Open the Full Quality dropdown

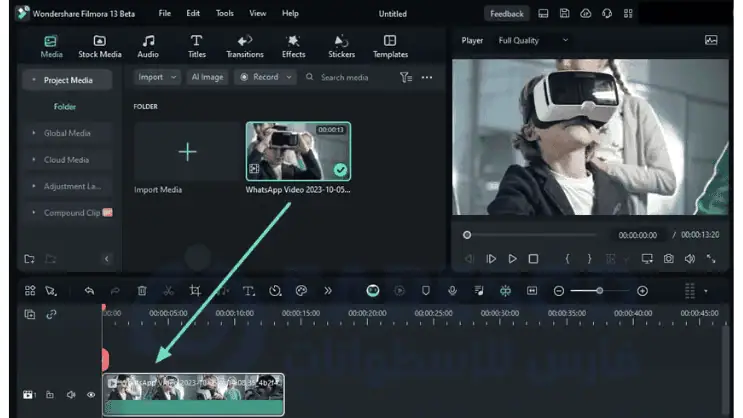click(534, 40)
